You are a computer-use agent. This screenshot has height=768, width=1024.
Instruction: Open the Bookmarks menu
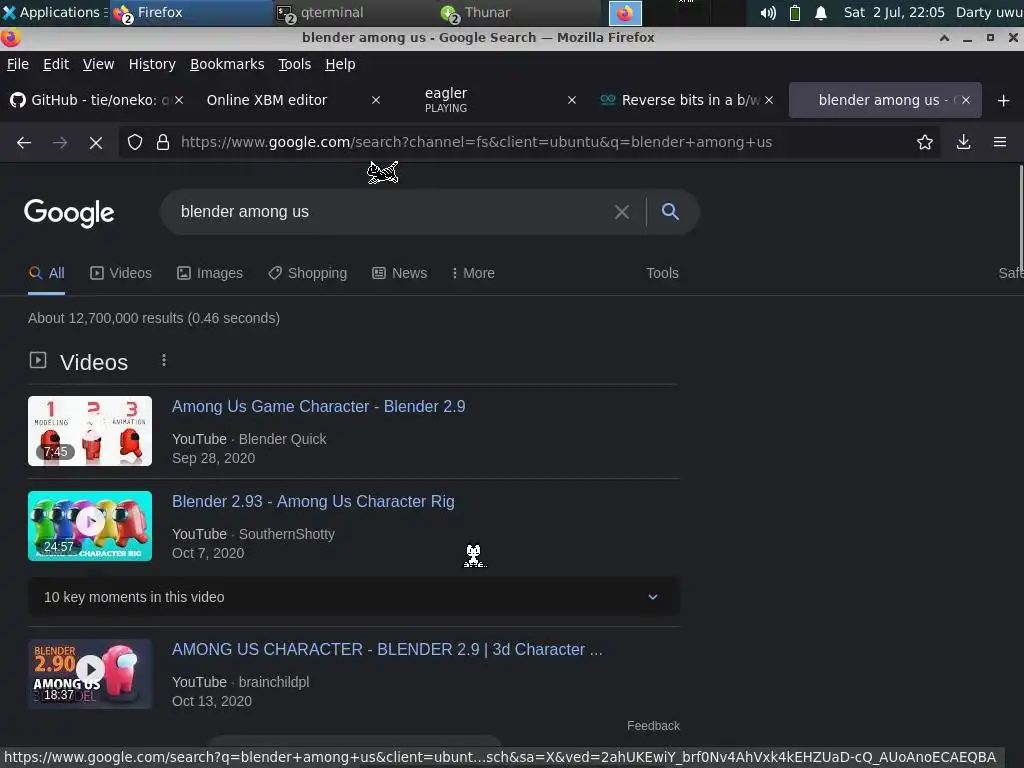coord(227,64)
